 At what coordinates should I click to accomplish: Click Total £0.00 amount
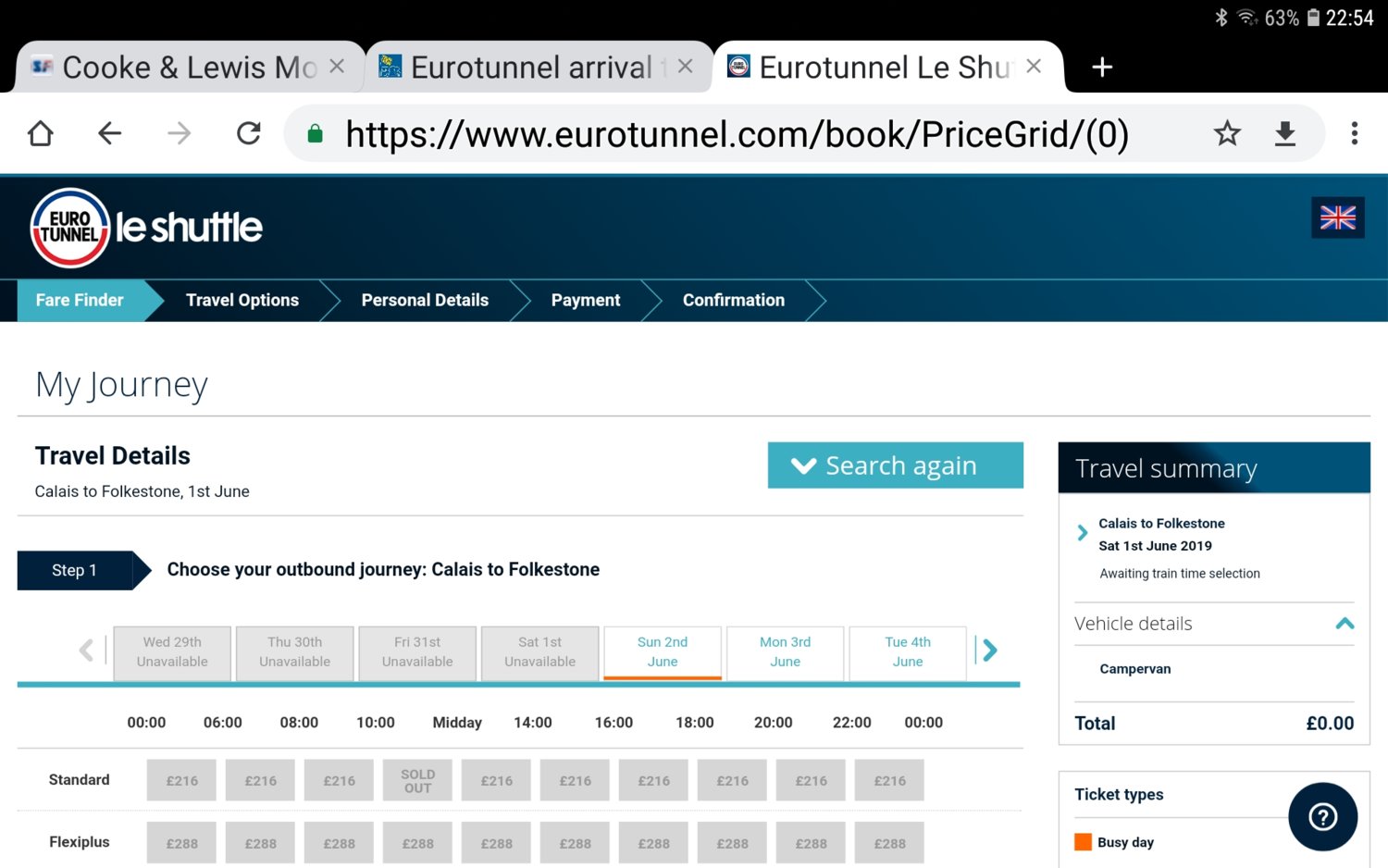[x=1330, y=724]
